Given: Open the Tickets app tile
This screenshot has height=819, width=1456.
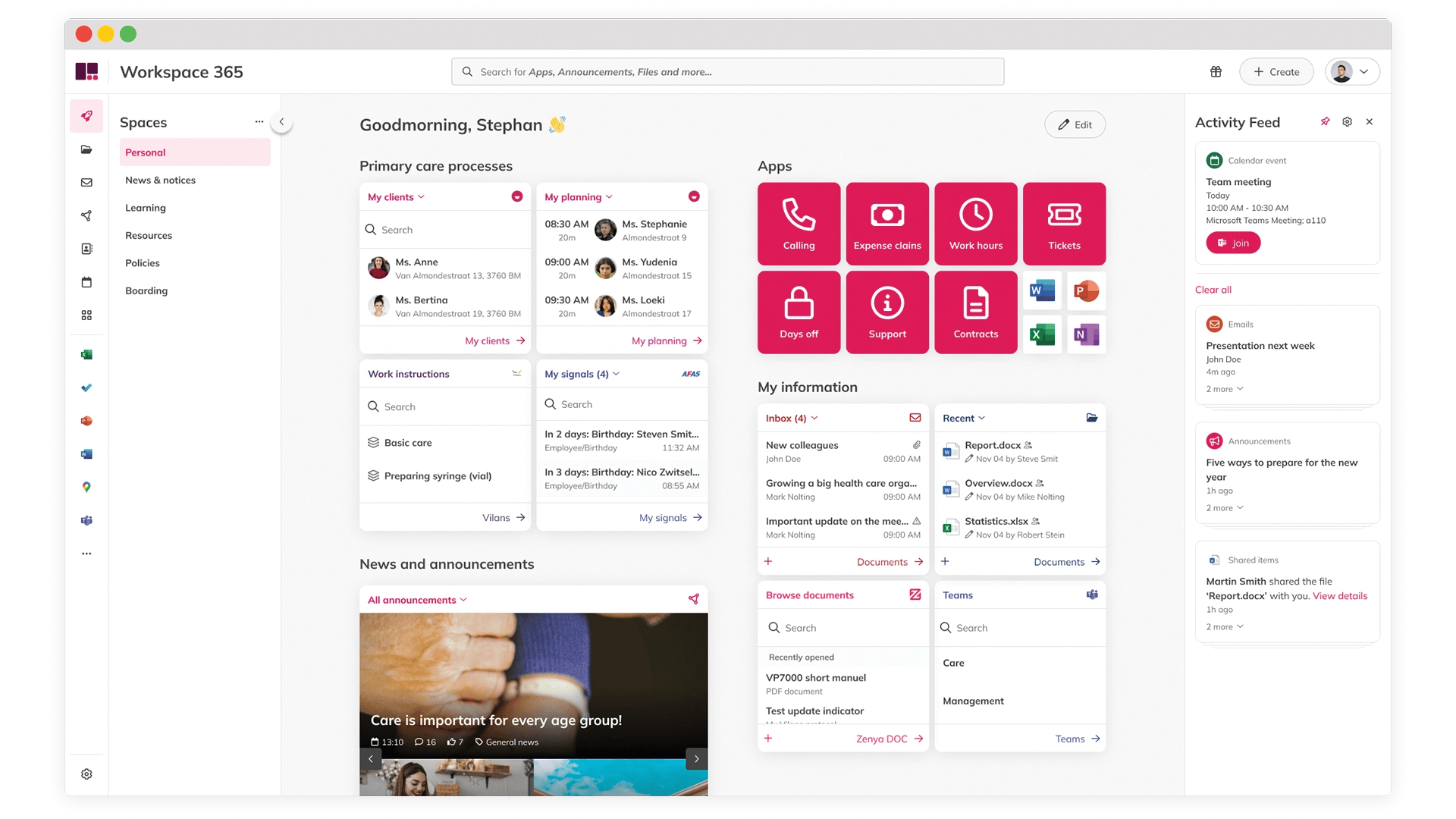Looking at the screenshot, I should (x=1064, y=224).
